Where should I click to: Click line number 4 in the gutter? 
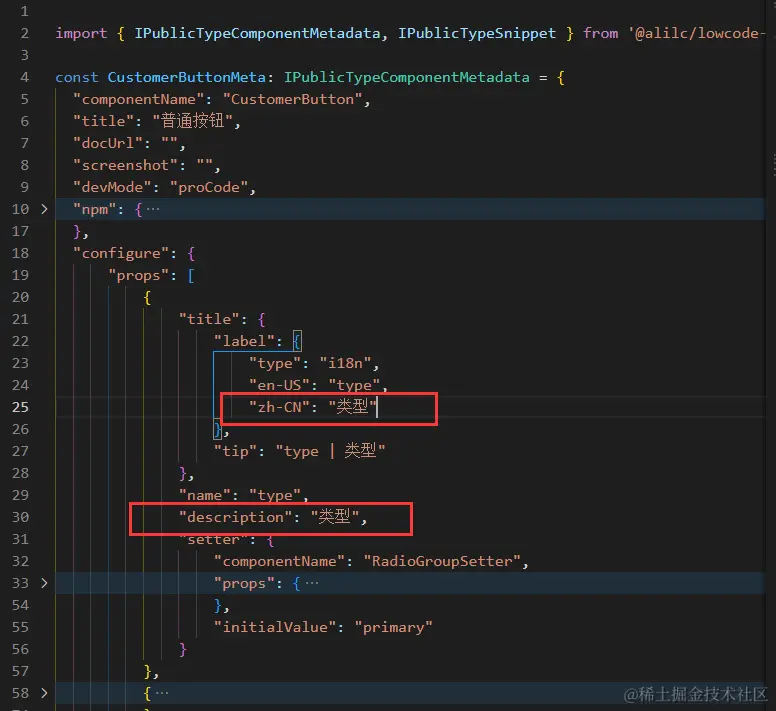(24, 77)
